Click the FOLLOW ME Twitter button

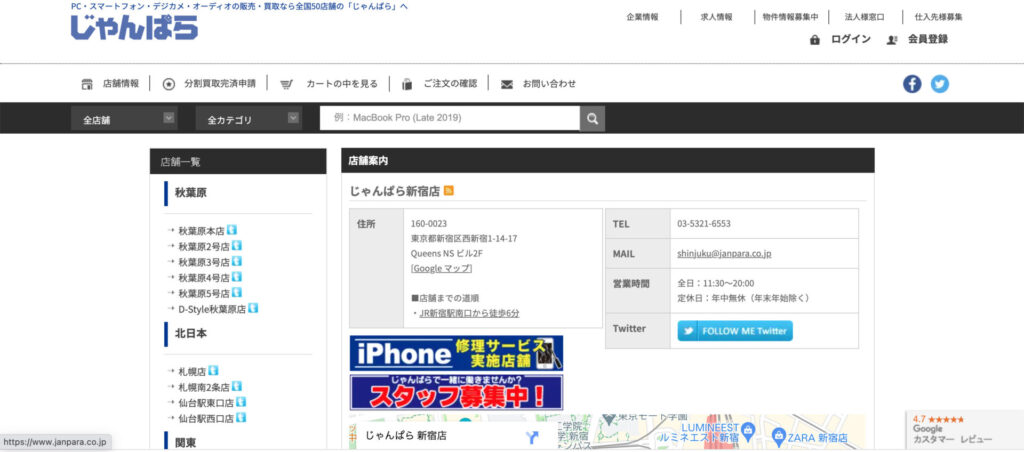tap(735, 331)
